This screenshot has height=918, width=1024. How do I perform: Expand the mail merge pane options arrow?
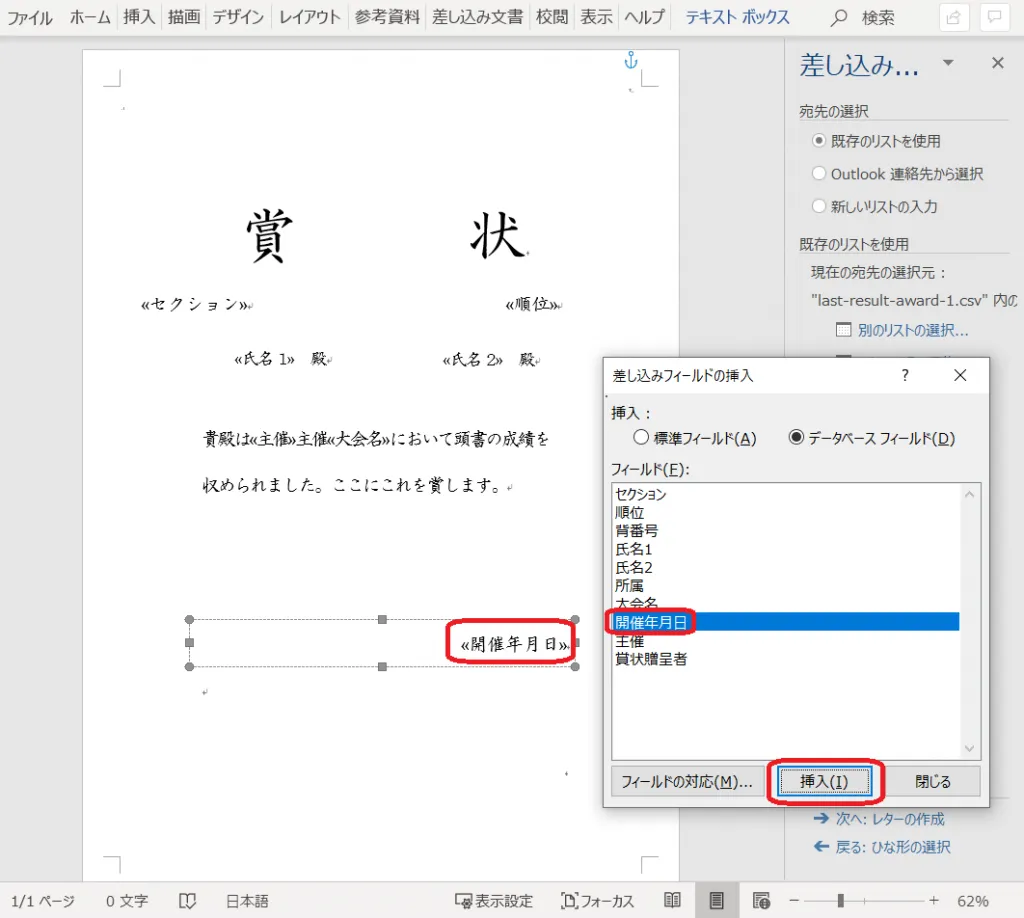point(947,64)
